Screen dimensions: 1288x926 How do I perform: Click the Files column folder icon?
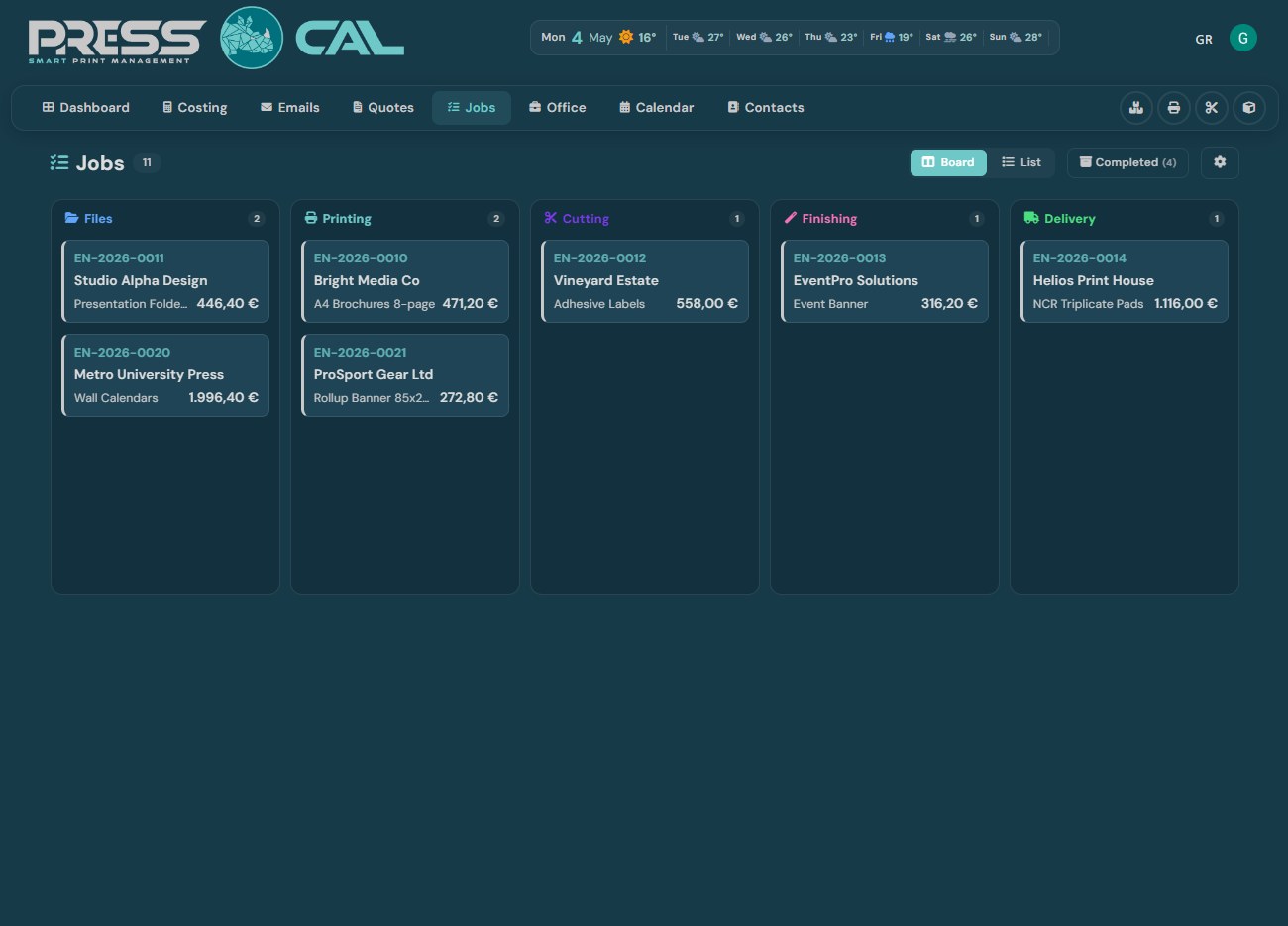pyautogui.click(x=71, y=218)
